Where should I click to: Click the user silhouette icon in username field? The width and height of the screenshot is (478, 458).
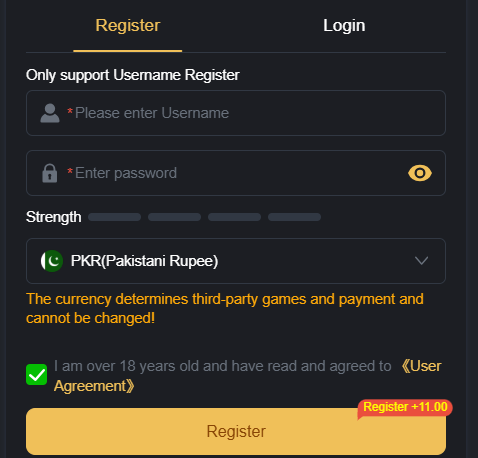[x=50, y=113]
